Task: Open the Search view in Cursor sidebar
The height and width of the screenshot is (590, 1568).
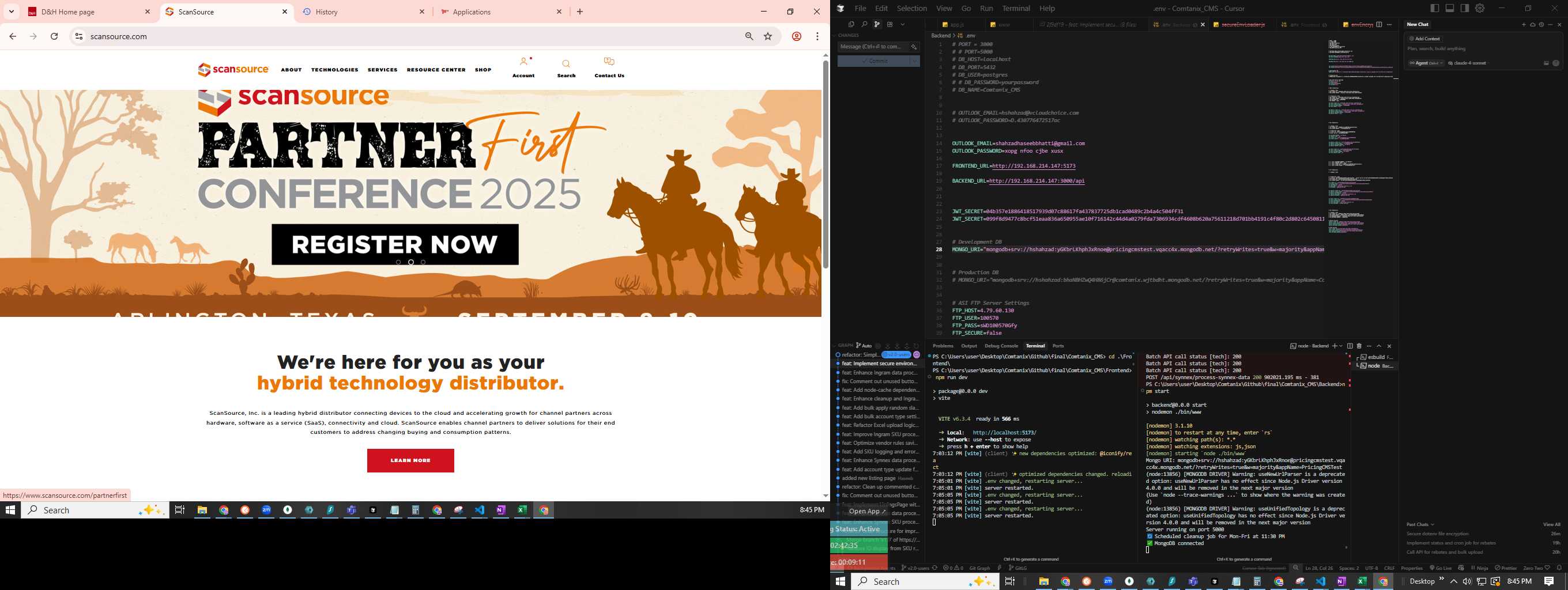Action: coord(864,24)
